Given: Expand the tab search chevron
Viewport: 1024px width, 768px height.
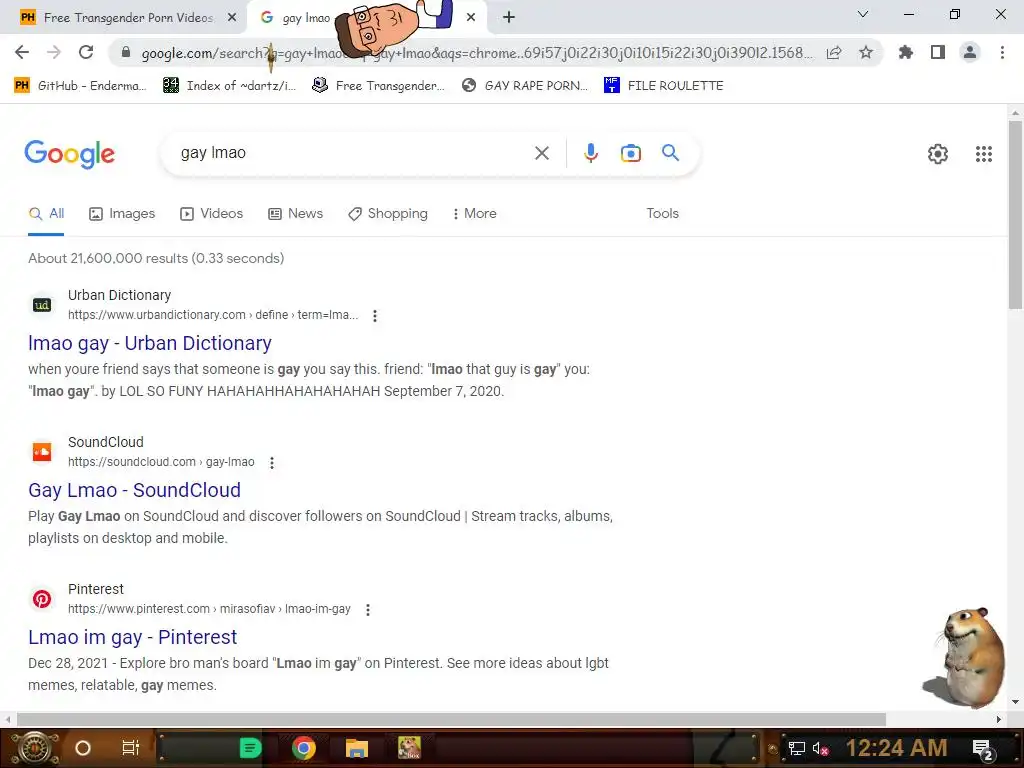Looking at the screenshot, I should [863, 14].
